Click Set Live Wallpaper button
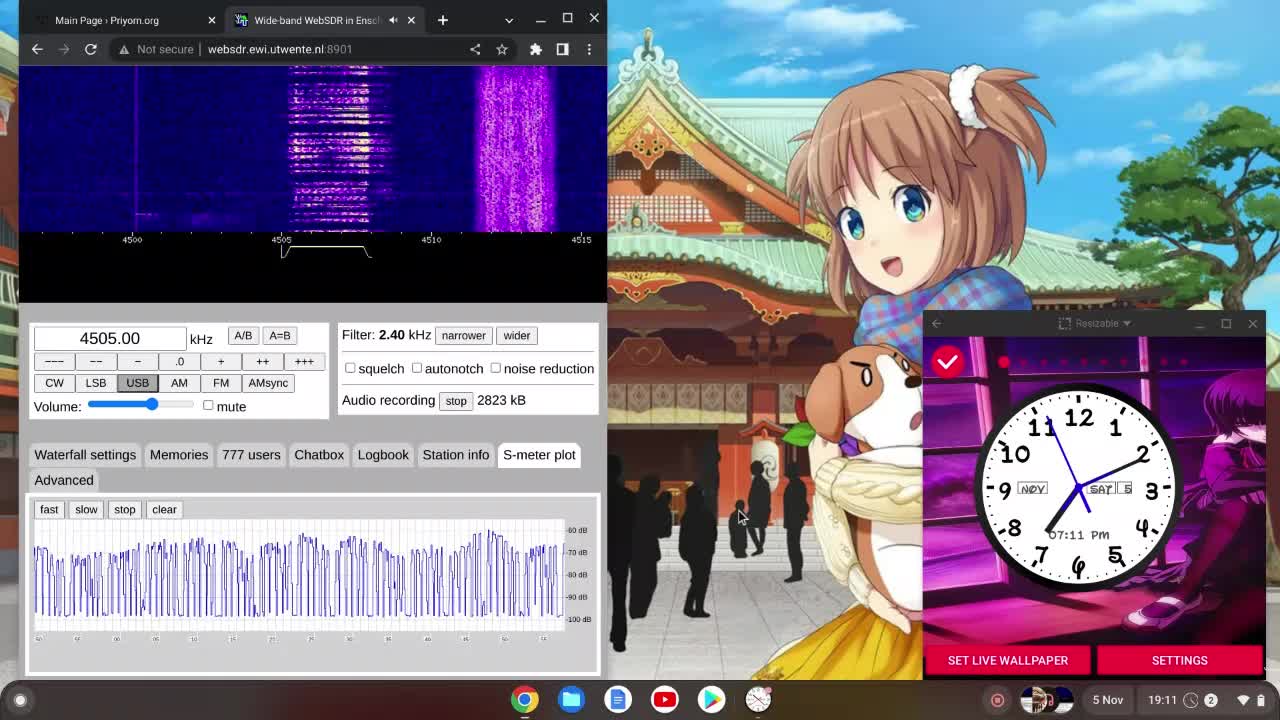This screenshot has height=720, width=1280. pos(1008,660)
